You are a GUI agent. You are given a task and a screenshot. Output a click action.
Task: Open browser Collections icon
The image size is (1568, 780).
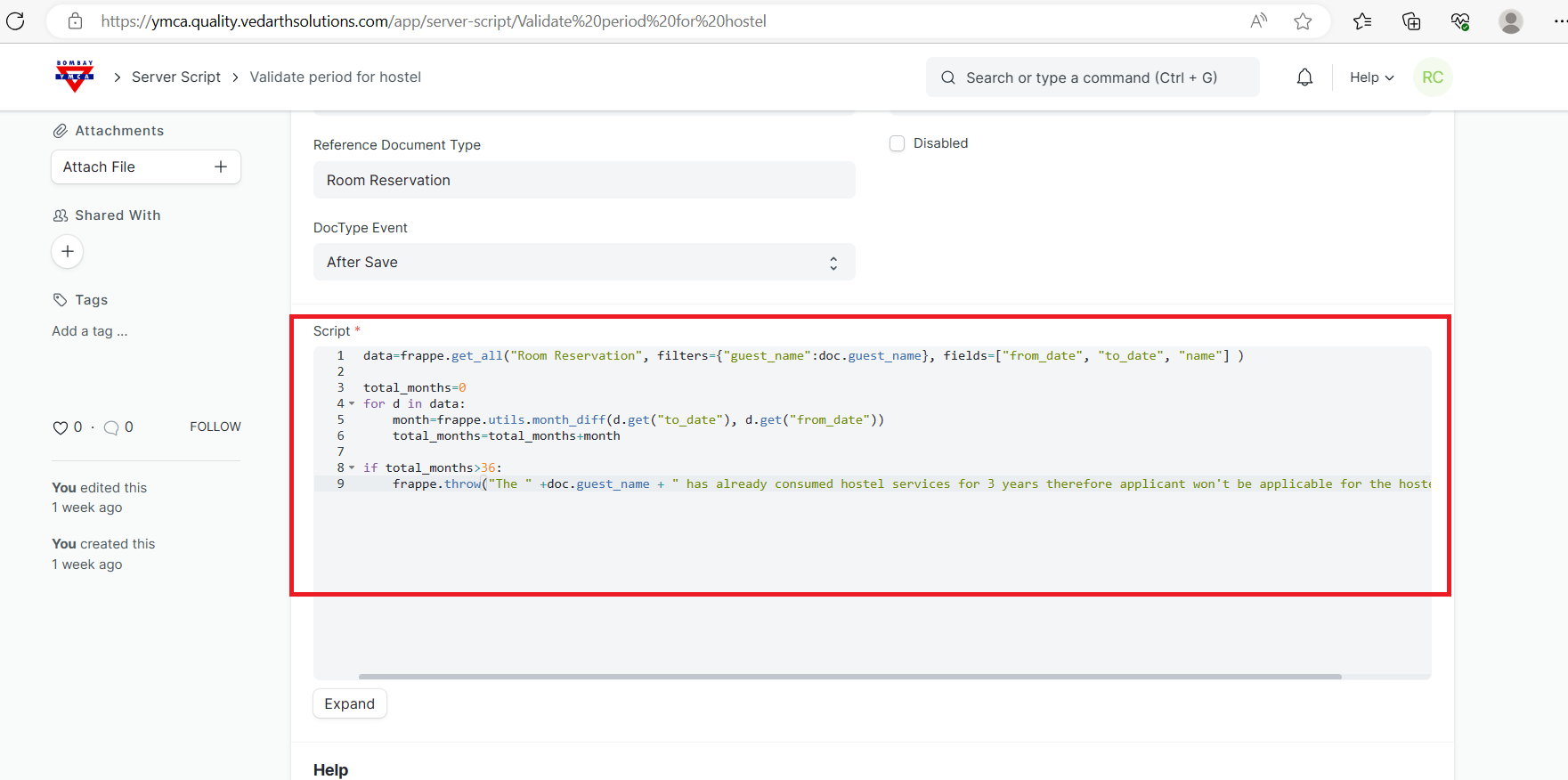pos(1411,21)
